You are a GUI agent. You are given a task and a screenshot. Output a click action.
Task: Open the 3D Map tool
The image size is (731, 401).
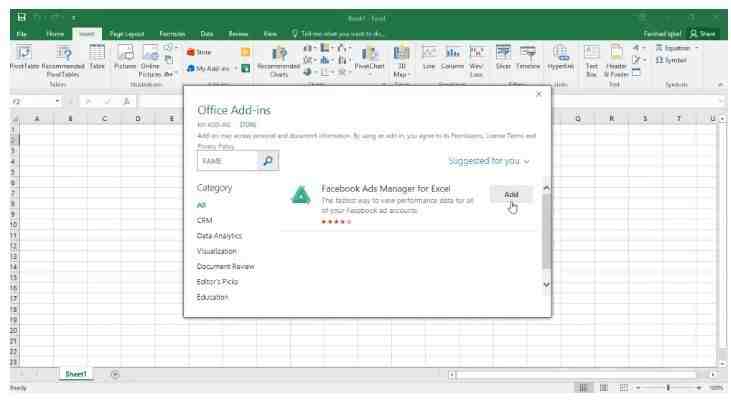point(401,61)
